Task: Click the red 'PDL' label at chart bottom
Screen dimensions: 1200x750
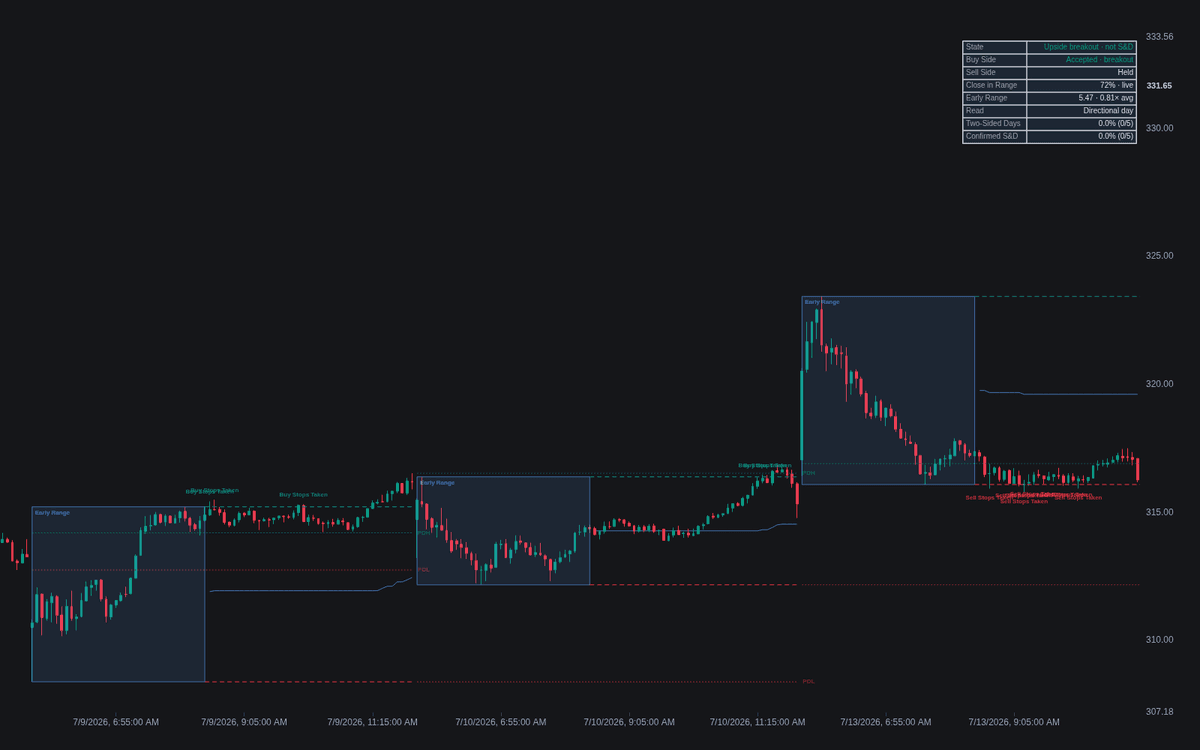Action: click(808, 682)
